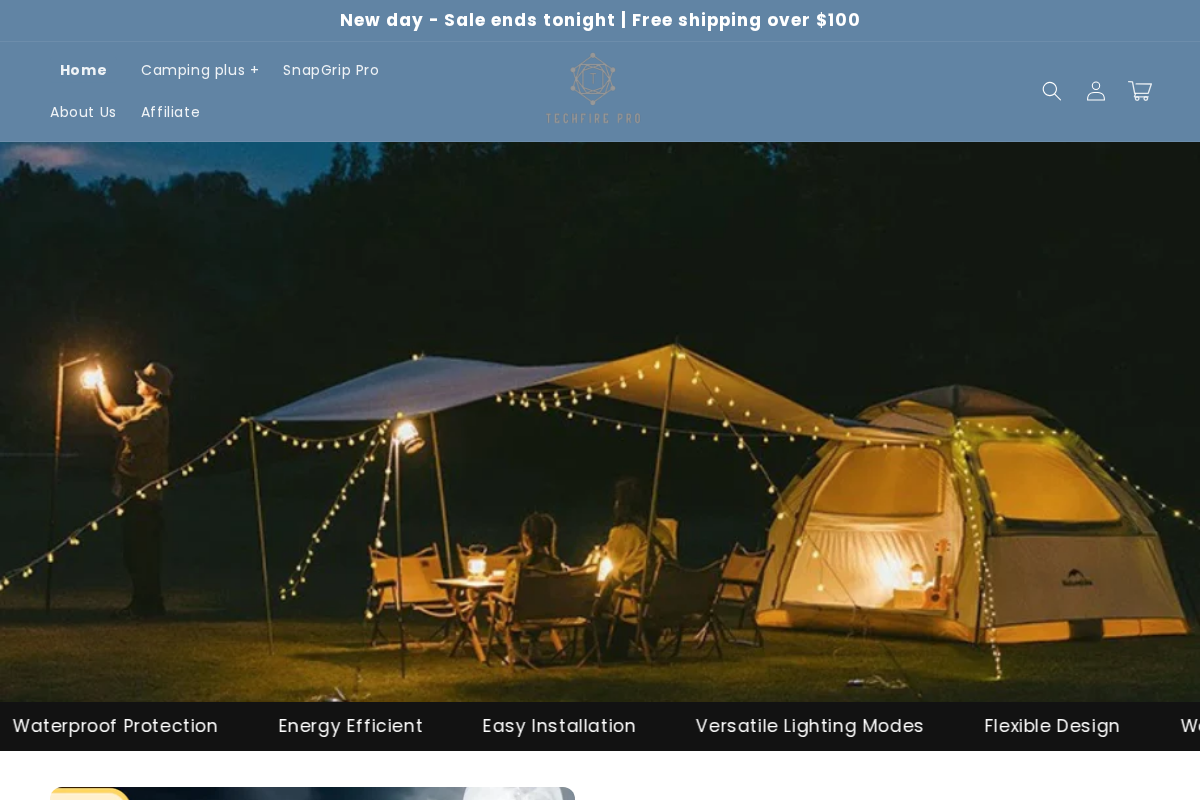
Task: Select the Easy Installation marquee text
Action: [559, 726]
